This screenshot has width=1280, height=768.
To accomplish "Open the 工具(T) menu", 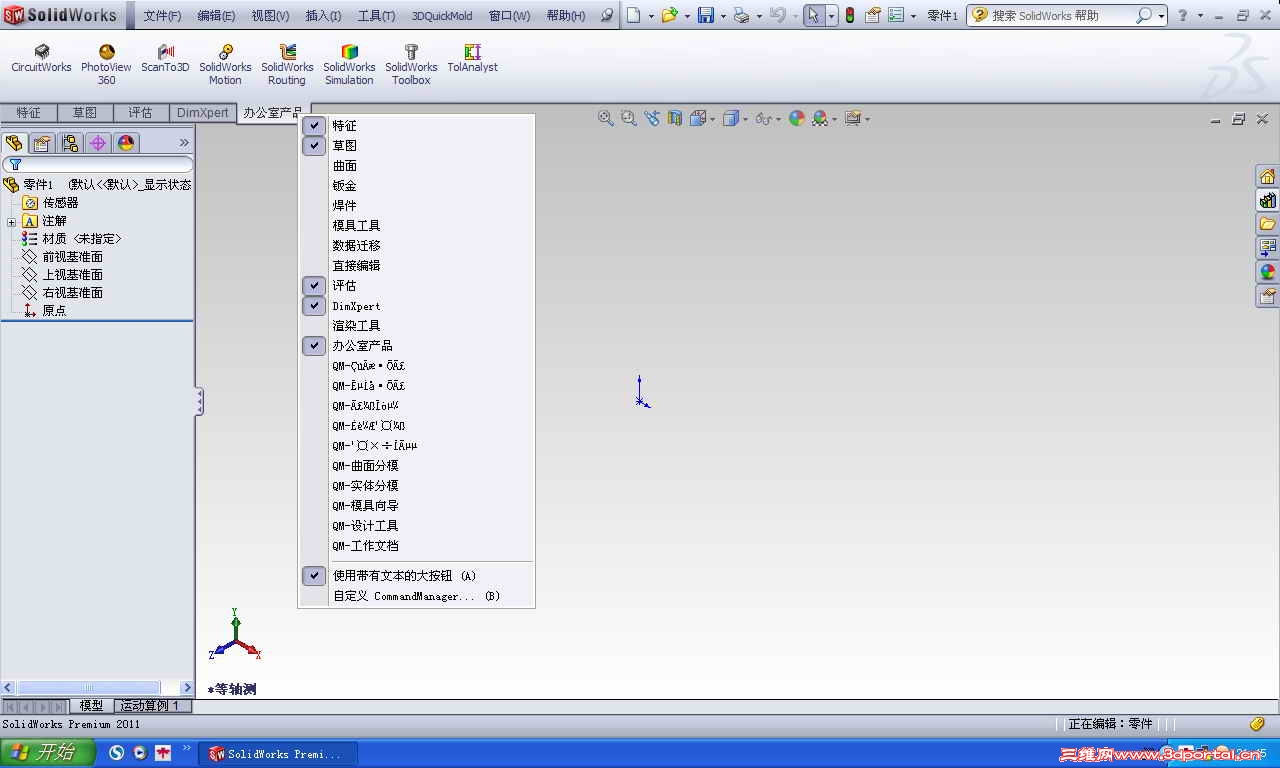I will [x=376, y=16].
